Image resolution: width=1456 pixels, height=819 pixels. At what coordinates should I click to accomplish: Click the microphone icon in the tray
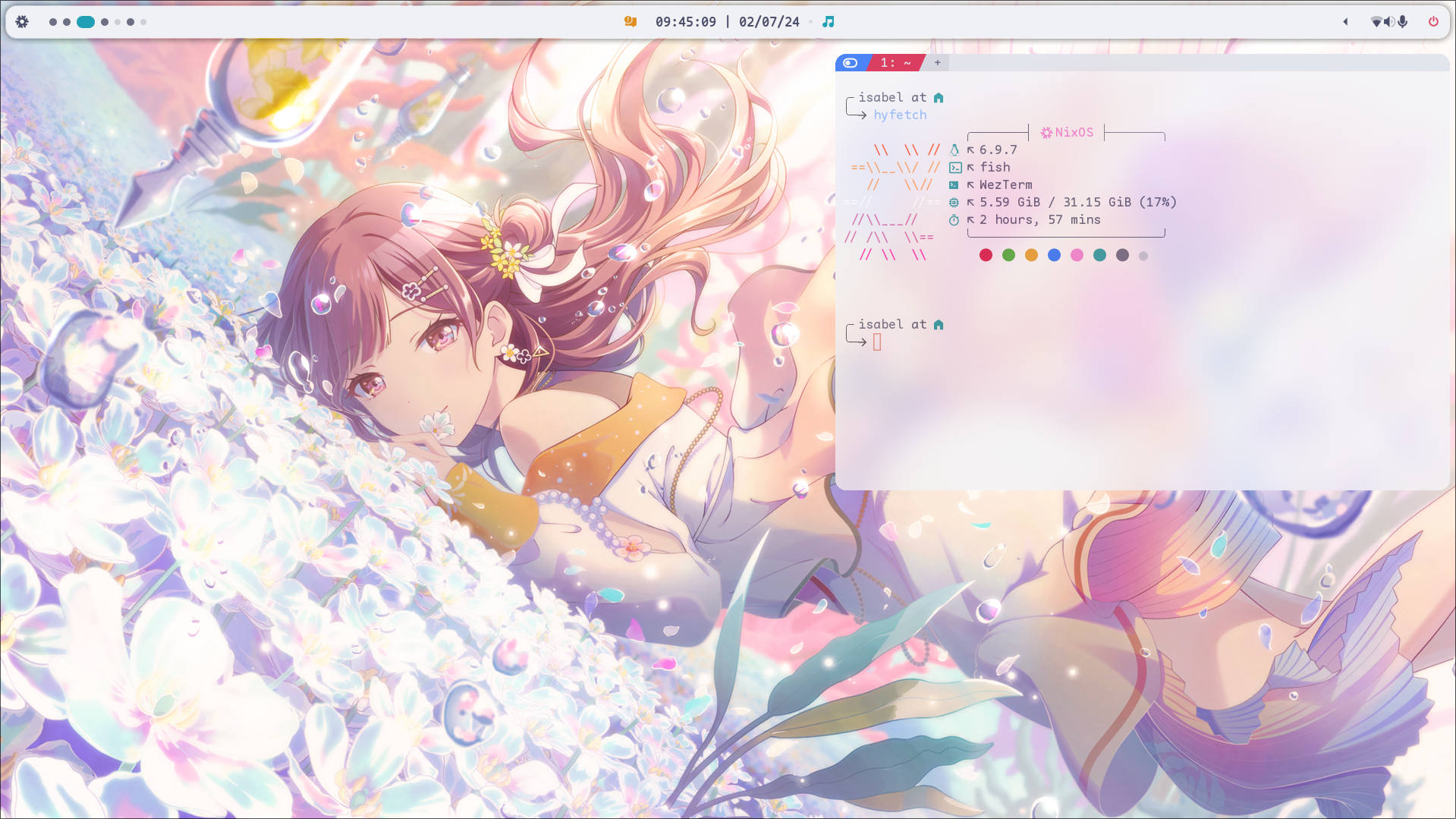click(x=1403, y=22)
